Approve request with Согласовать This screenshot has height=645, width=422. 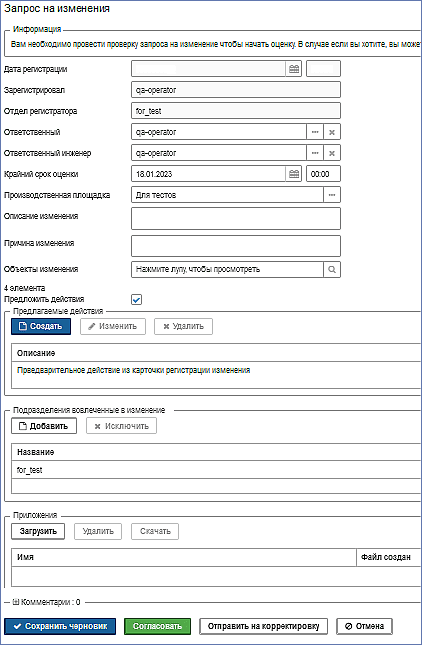(158, 626)
